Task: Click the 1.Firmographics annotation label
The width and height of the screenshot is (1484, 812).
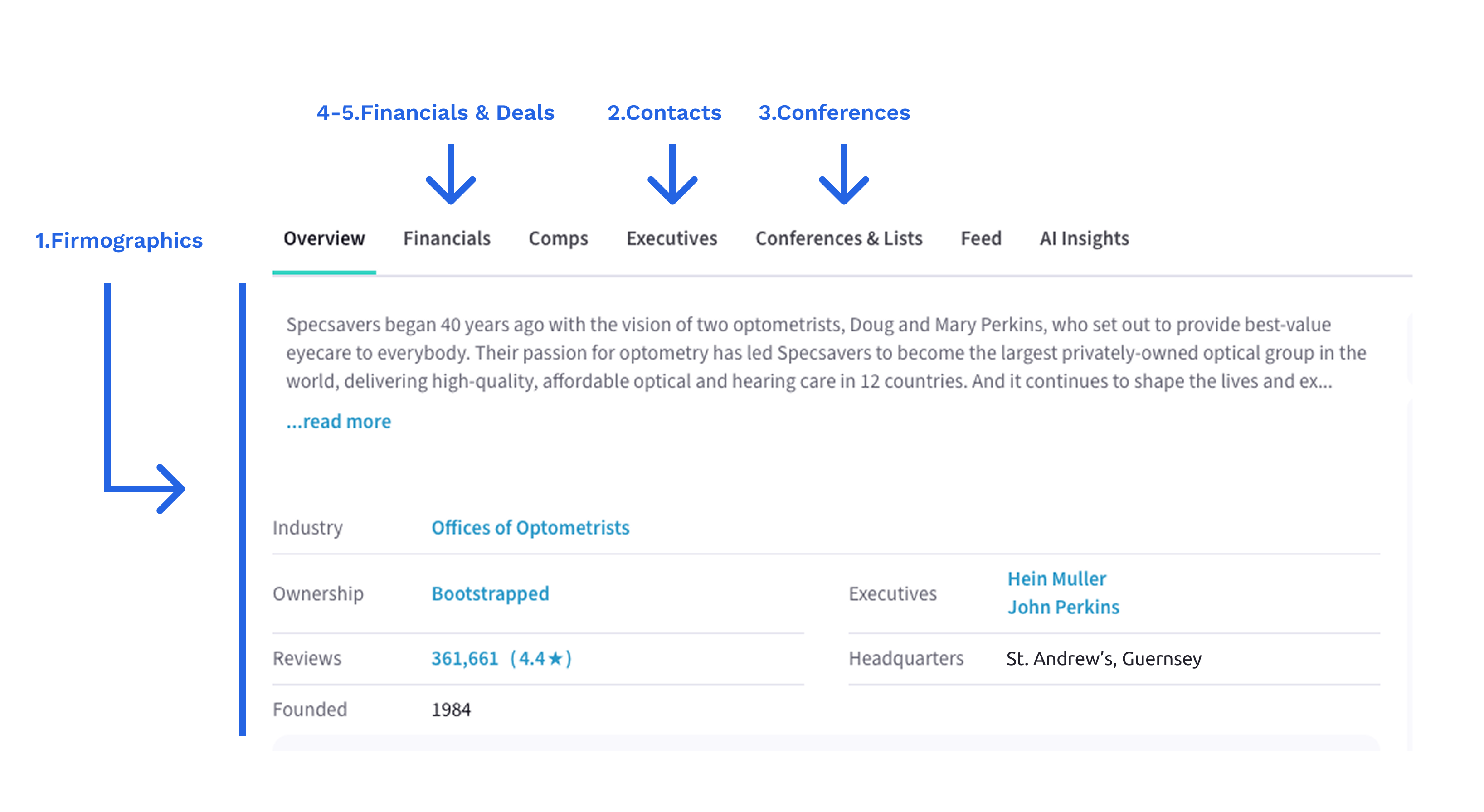Action: [119, 241]
